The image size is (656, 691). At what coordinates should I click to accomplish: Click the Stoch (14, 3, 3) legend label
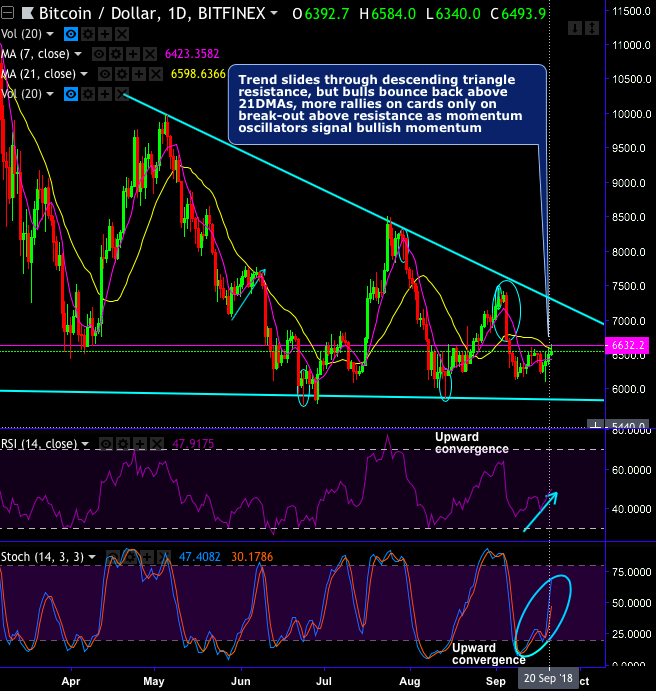pos(42,557)
